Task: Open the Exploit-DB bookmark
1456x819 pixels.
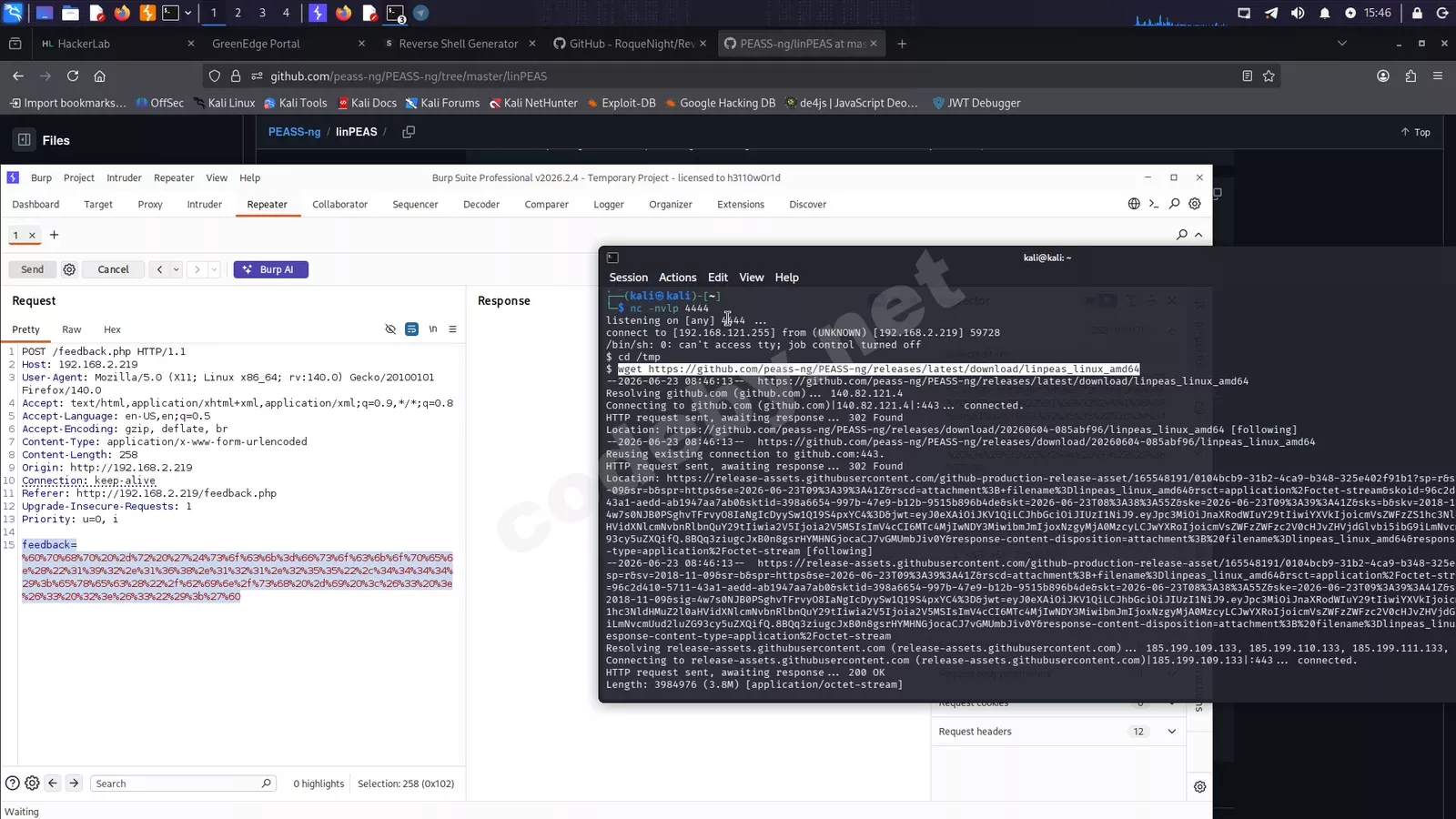Action: click(x=622, y=103)
